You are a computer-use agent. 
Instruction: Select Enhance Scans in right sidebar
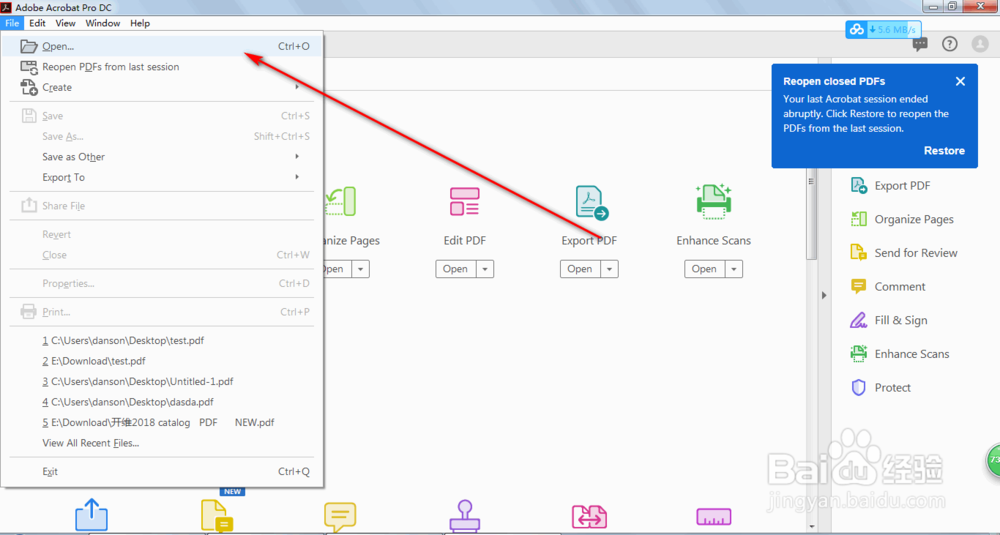pos(900,354)
